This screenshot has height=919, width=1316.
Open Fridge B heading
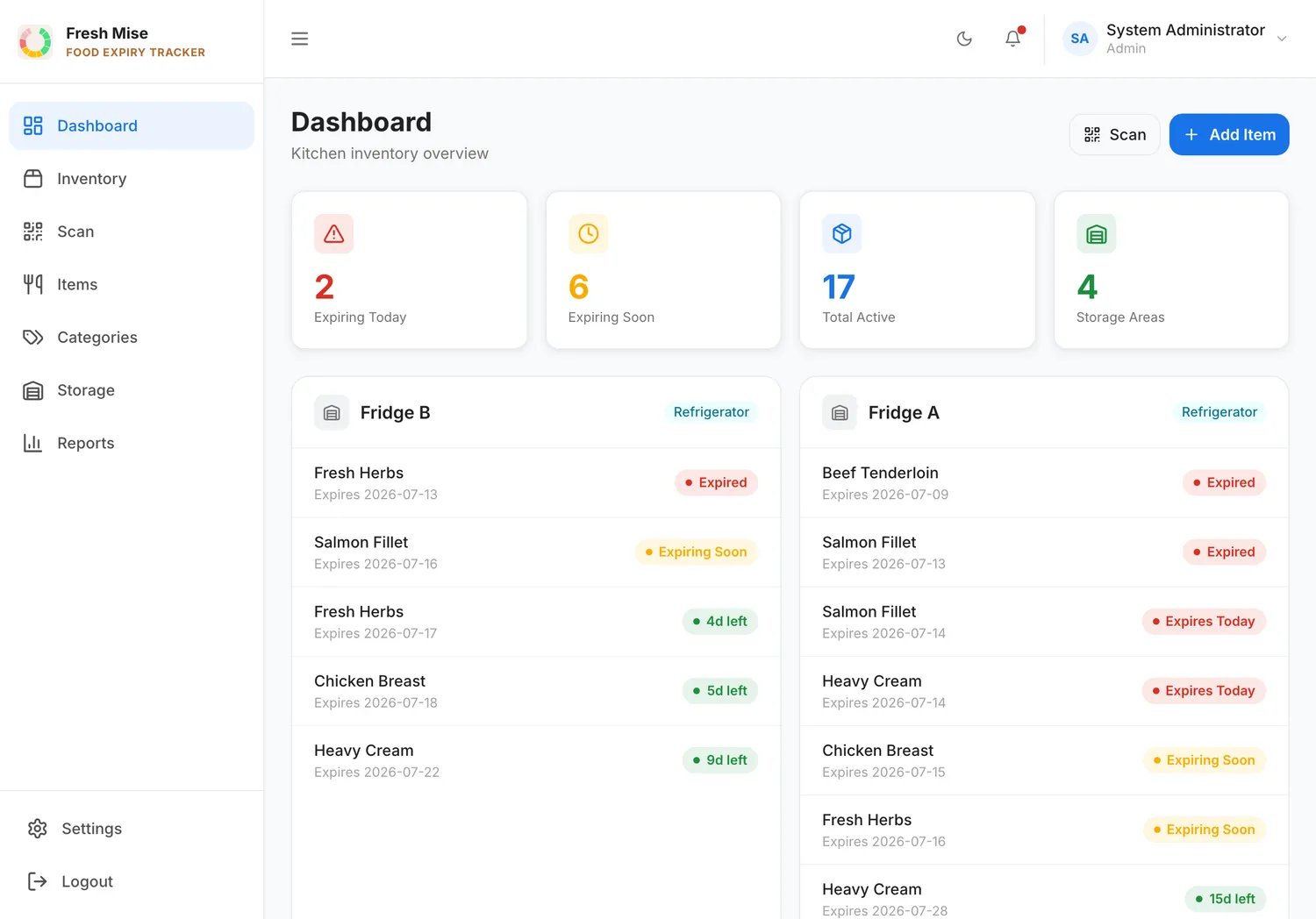point(396,413)
